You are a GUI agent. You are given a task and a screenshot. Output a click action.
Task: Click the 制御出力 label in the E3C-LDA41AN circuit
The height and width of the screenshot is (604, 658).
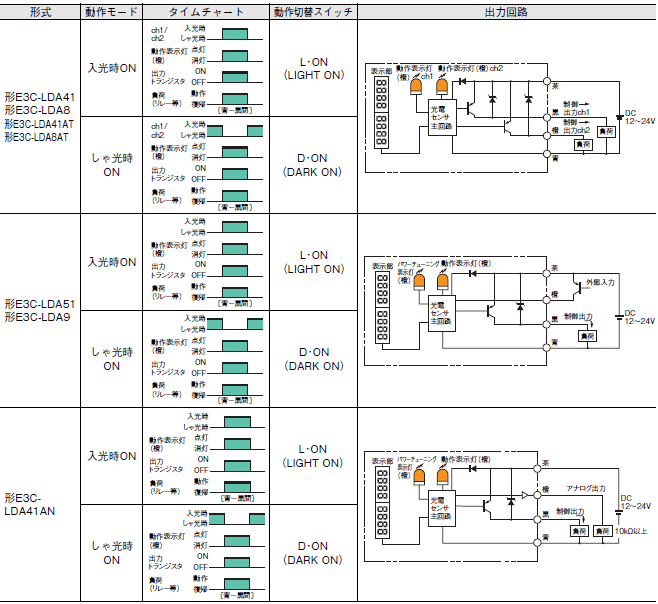[x=570, y=511]
